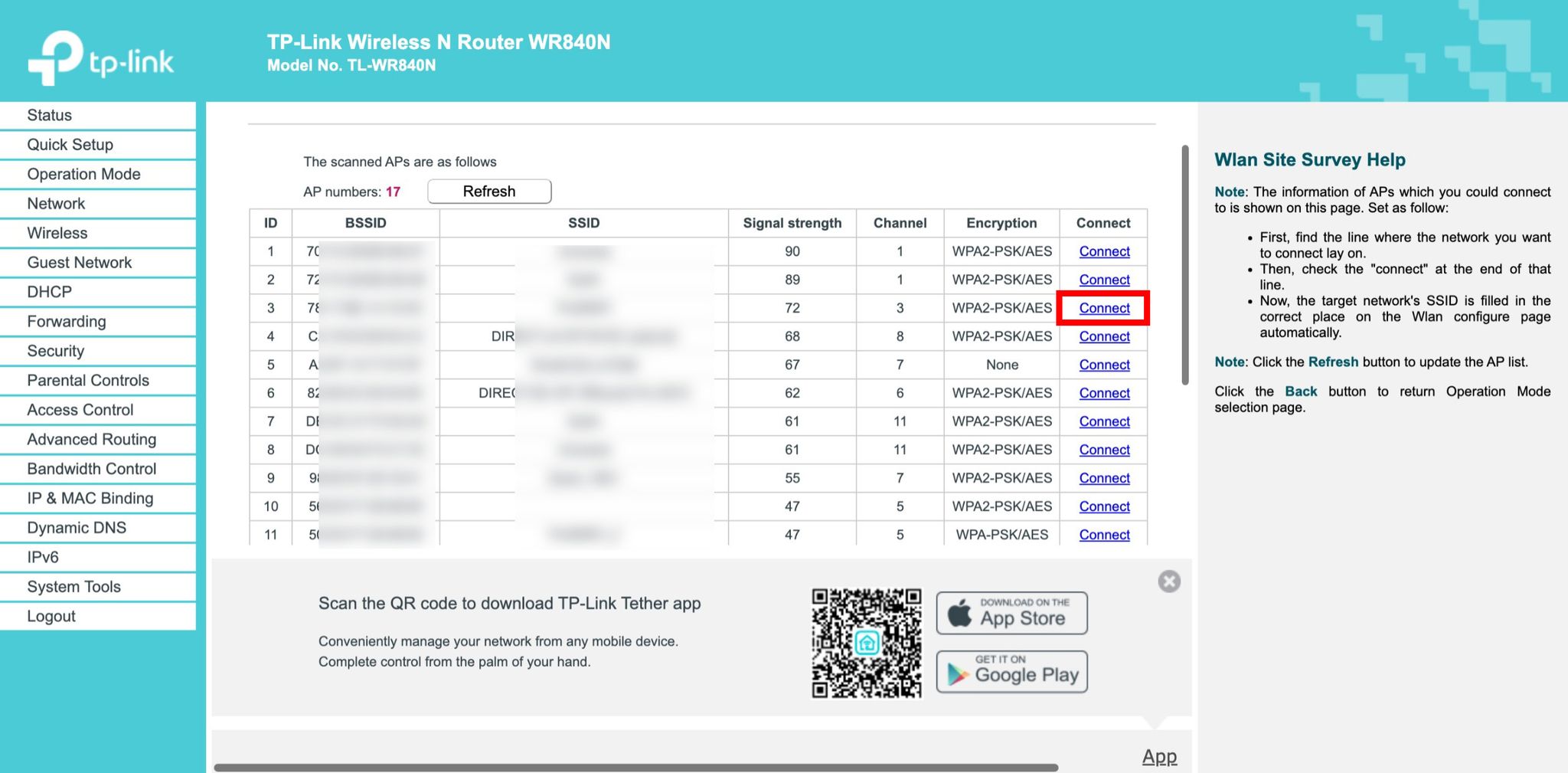Open Quick Setup in the sidebar
The width and height of the screenshot is (1568, 773).
[x=98, y=145]
